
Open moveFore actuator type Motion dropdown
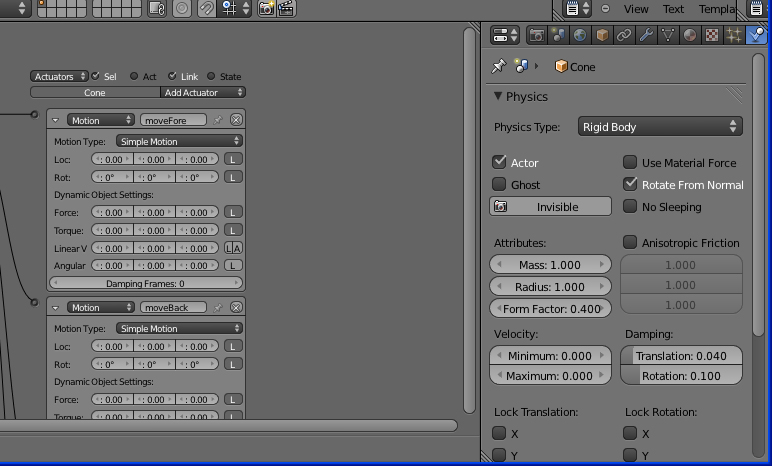[x=100, y=120]
